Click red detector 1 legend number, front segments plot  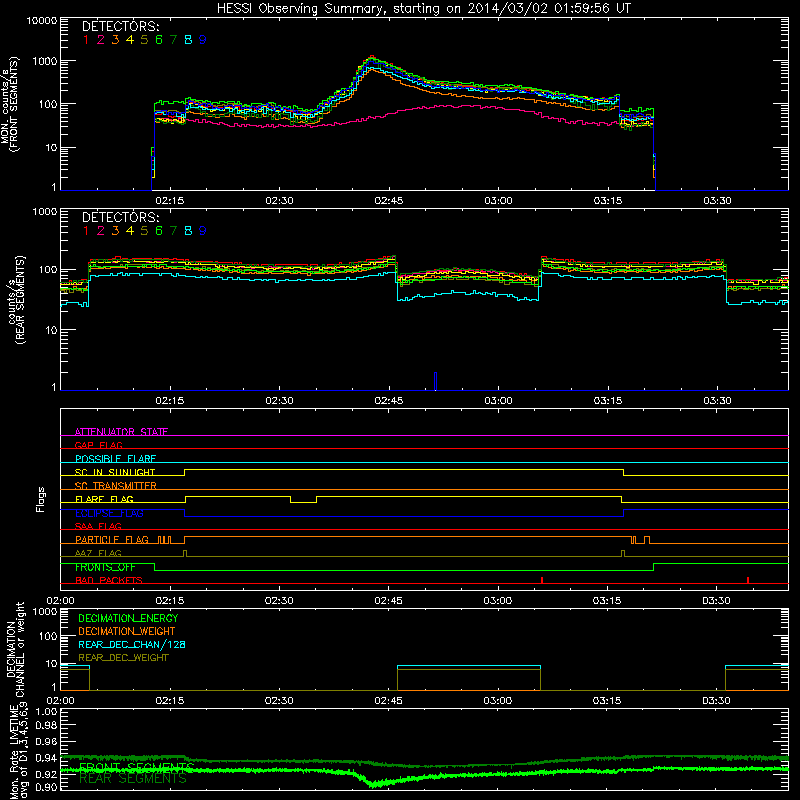(x=86, y=40)
